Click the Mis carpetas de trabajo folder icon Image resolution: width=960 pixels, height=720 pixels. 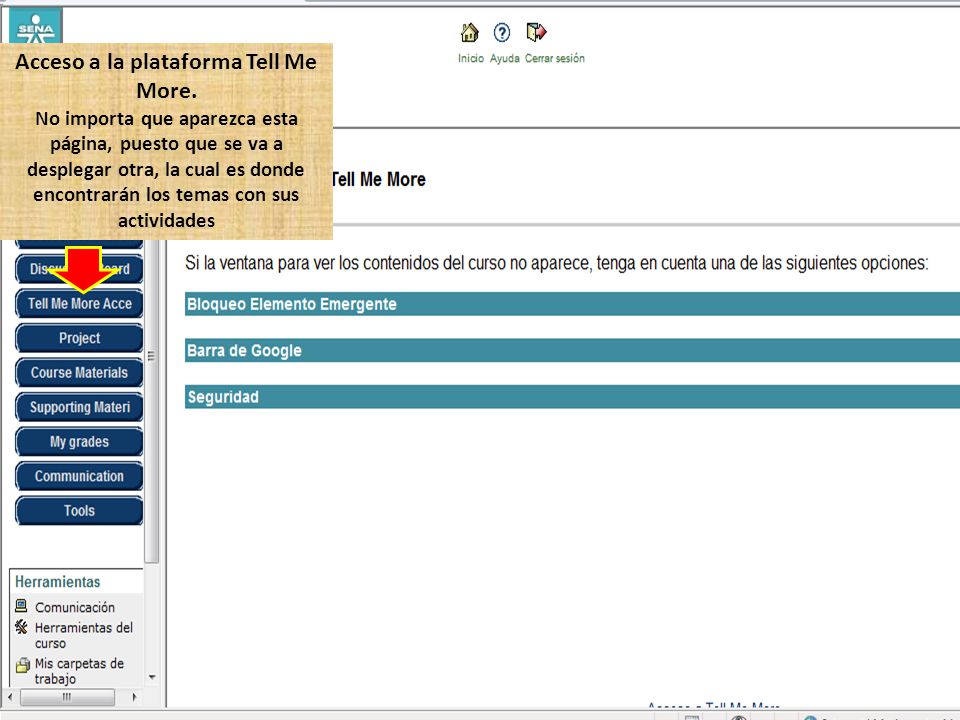click(x=23, y=664)
